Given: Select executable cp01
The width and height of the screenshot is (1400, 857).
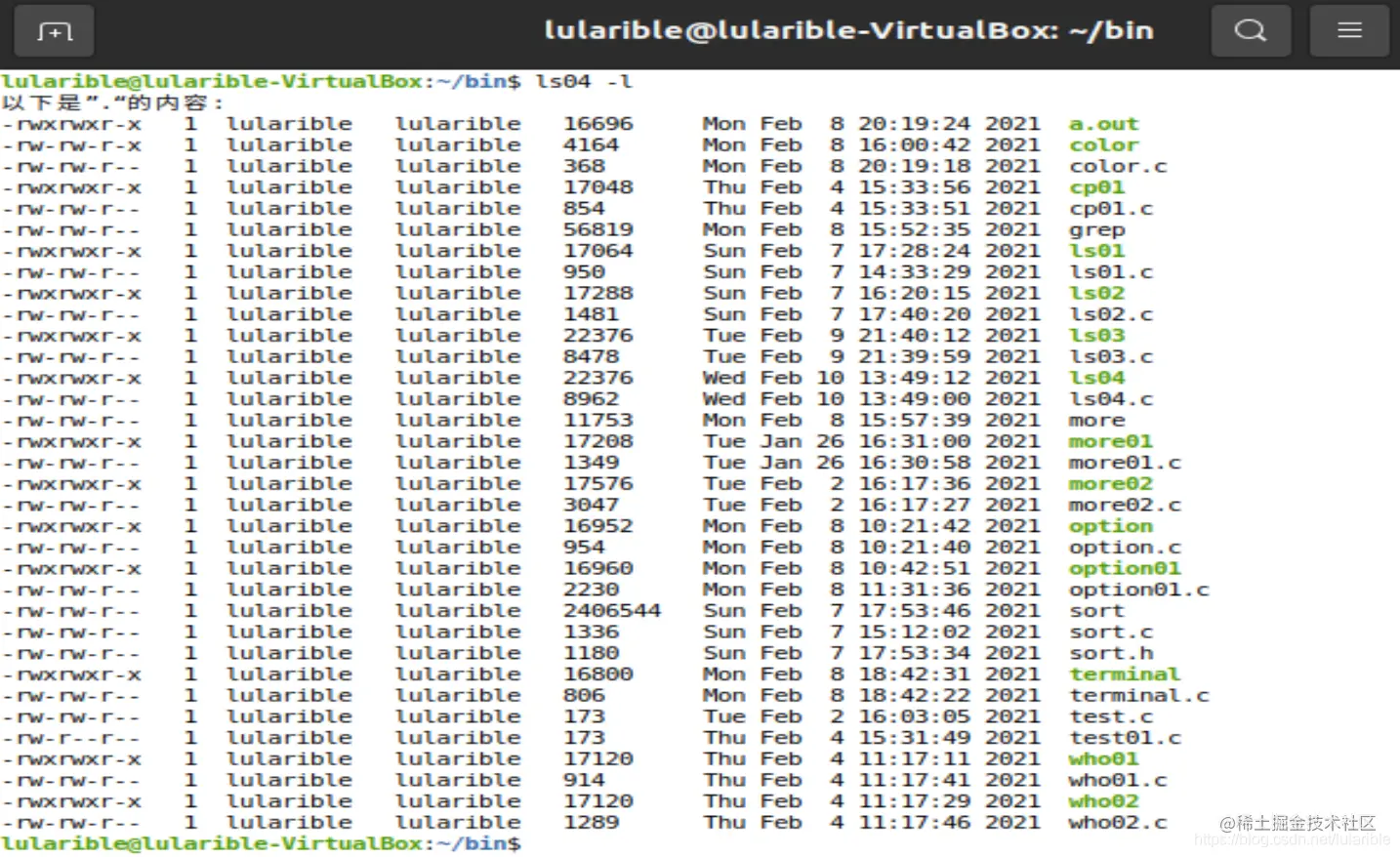Looking at the screenshot, I should [x=1096, y=187].
